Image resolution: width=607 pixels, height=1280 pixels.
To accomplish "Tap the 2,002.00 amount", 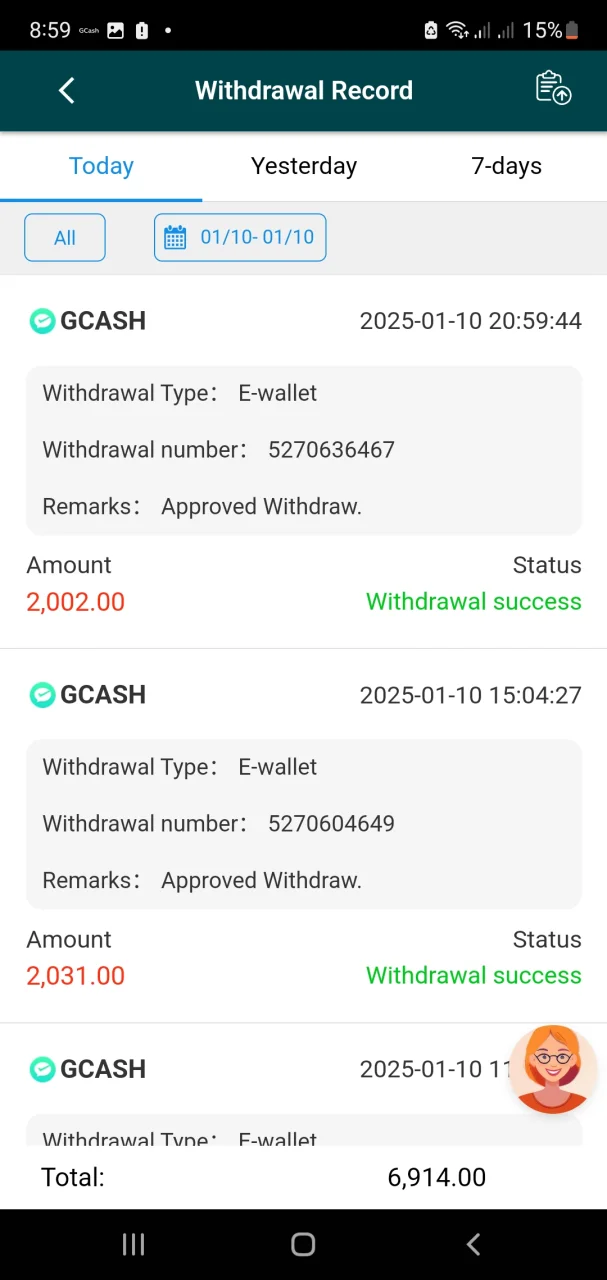I will pyautogui.click(x=76, y=602).
